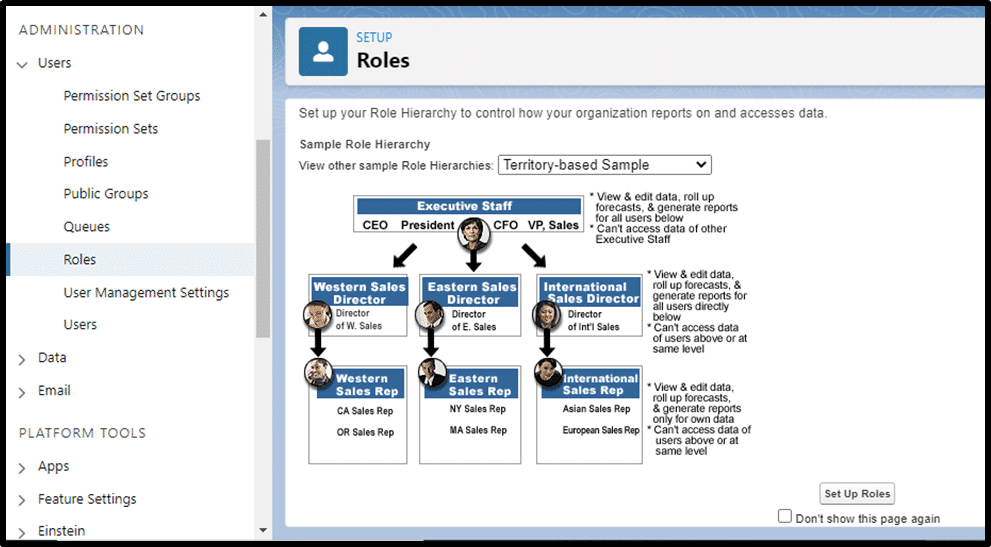Click the Western Sales Director avatar
991x547 pixels.
pyautogui.click(x=318, y=316)
